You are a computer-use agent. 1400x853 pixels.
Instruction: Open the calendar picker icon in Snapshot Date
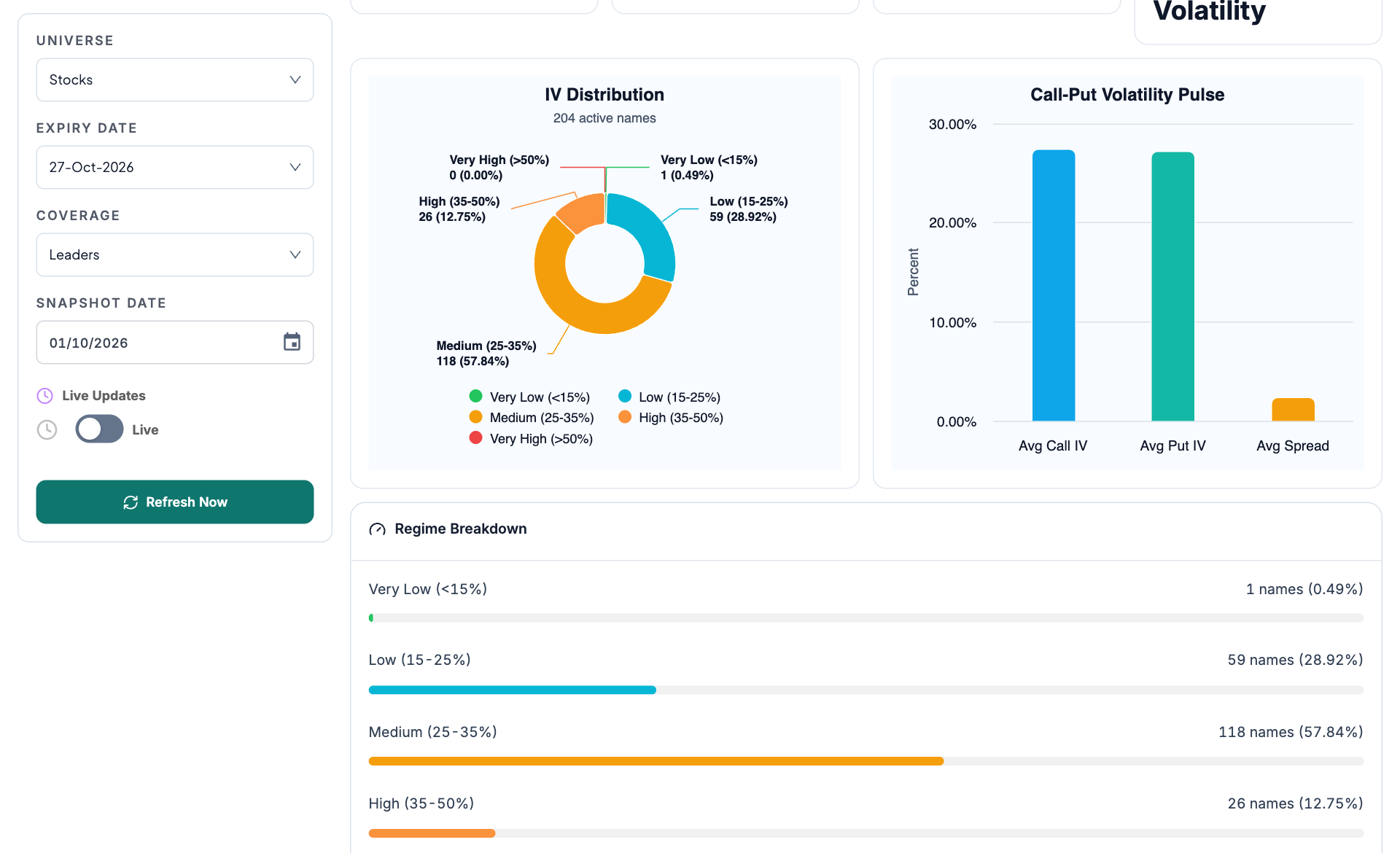292,342
